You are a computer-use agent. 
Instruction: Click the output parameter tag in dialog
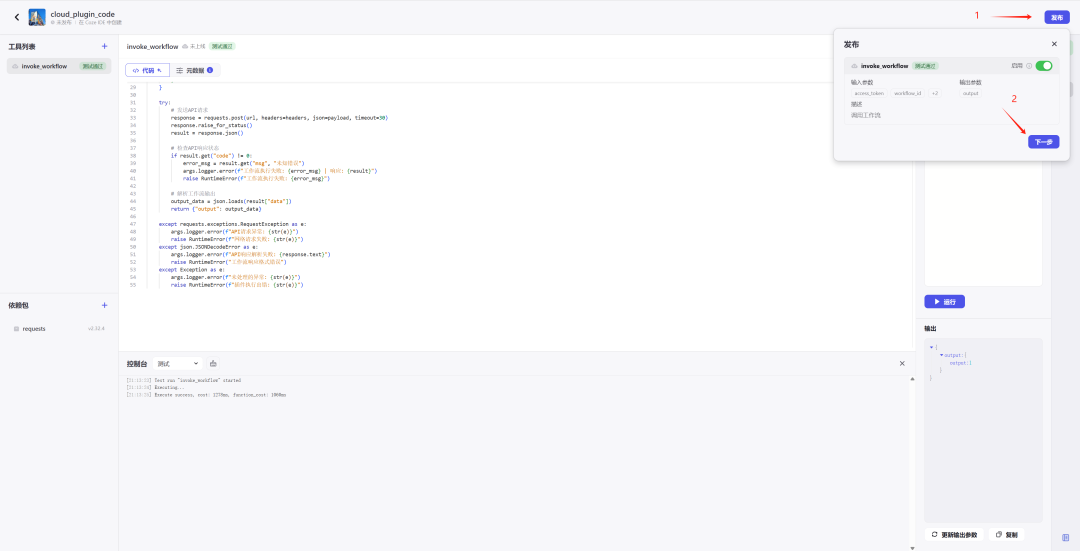pos(970,93)
